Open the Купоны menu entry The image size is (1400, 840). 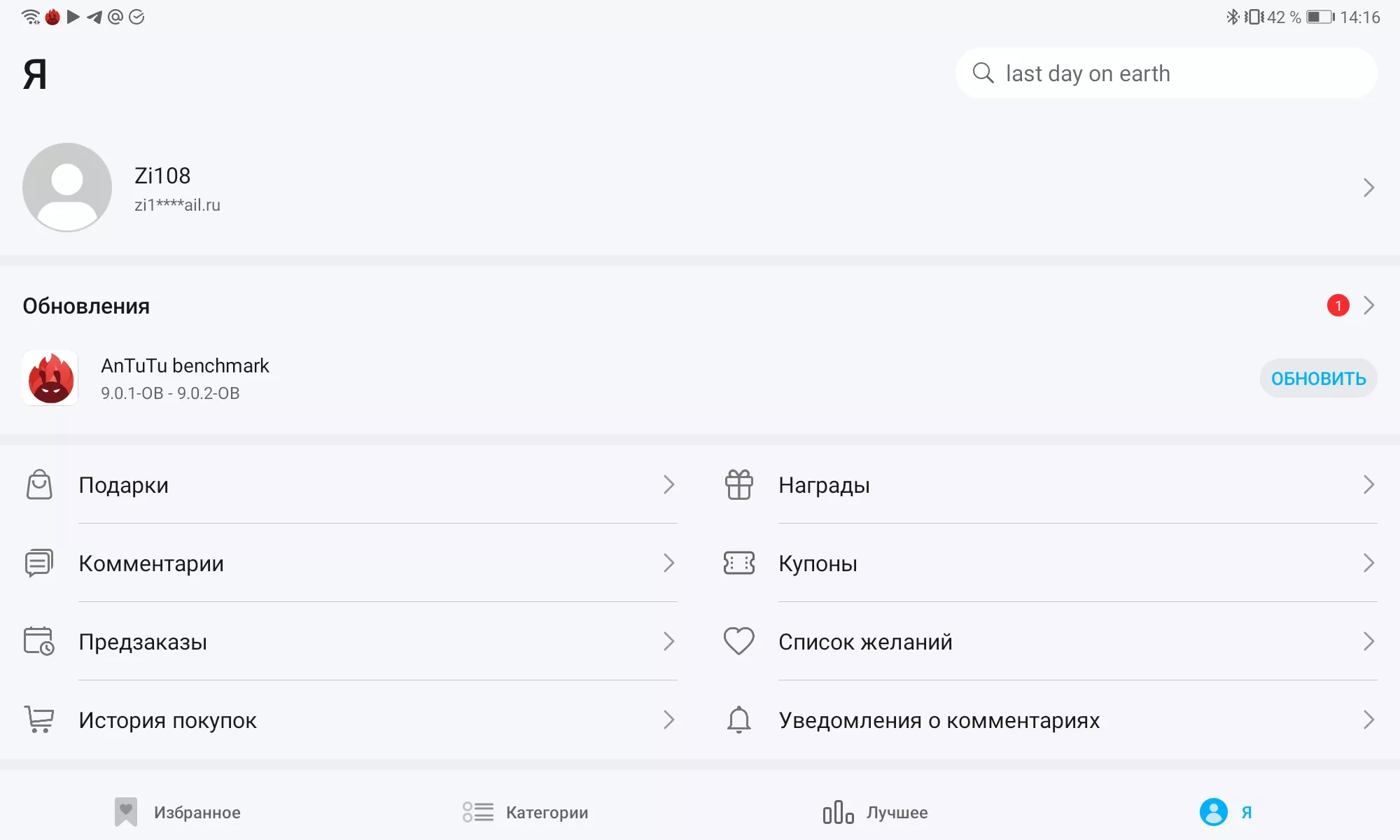coord(818,563)
